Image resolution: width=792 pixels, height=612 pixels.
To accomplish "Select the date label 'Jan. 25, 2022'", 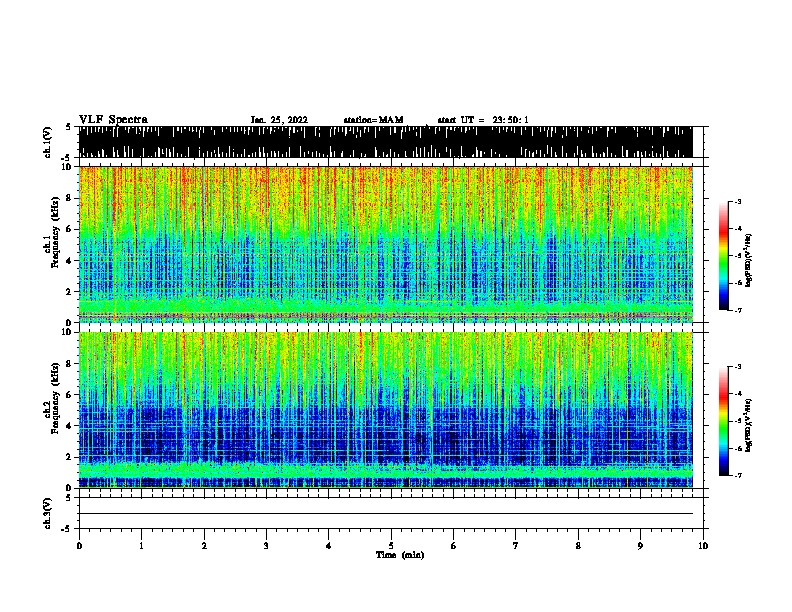I will 279,120.
